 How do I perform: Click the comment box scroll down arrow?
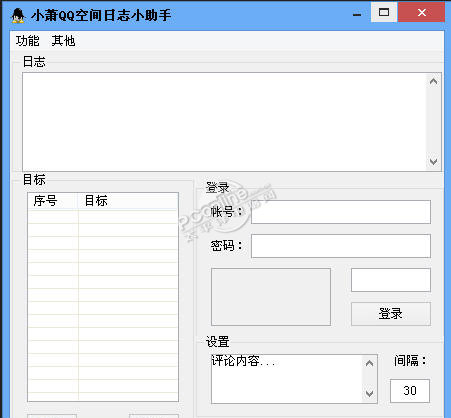point(369,394)
